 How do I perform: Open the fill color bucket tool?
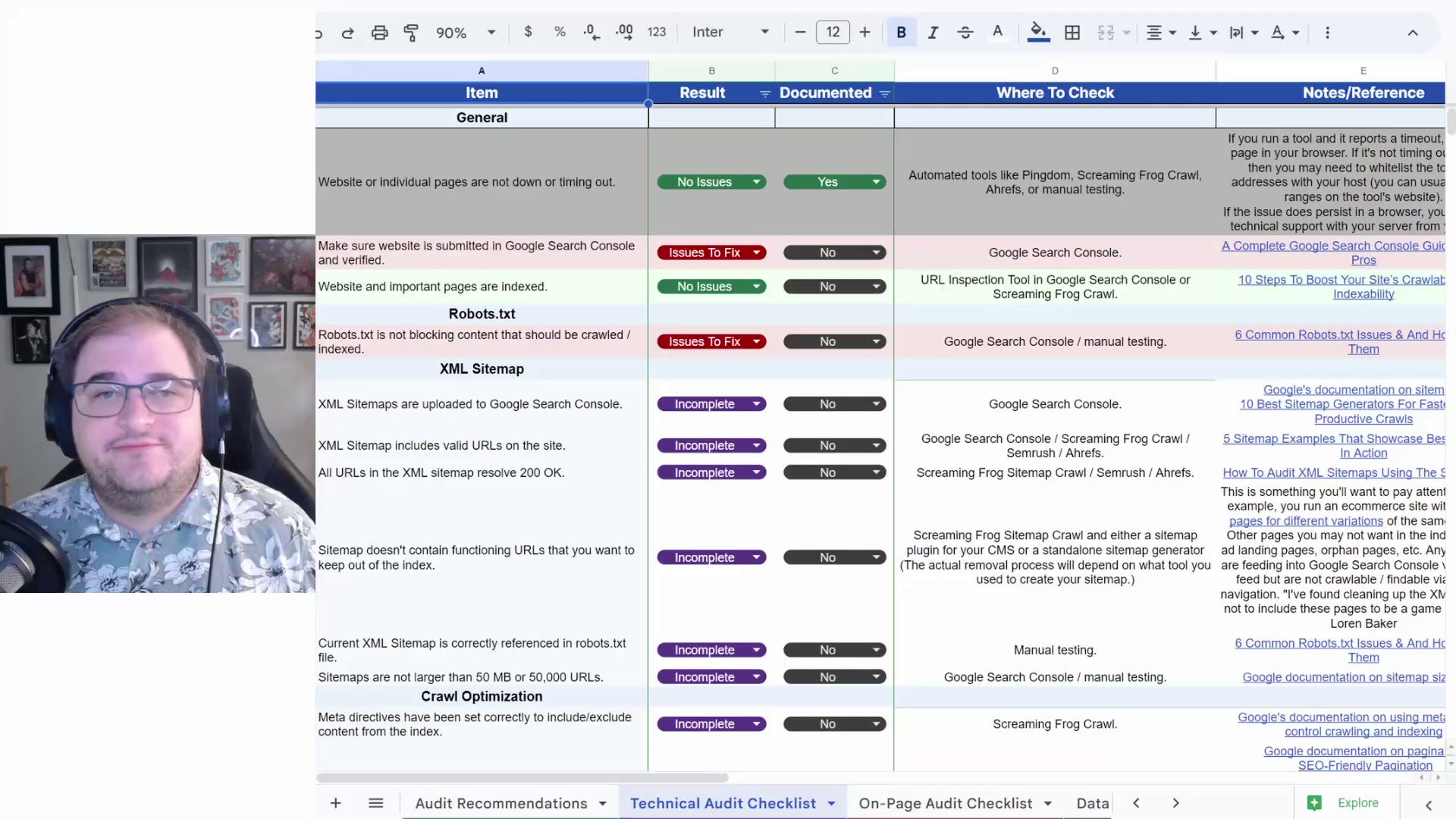[1038, 32]
